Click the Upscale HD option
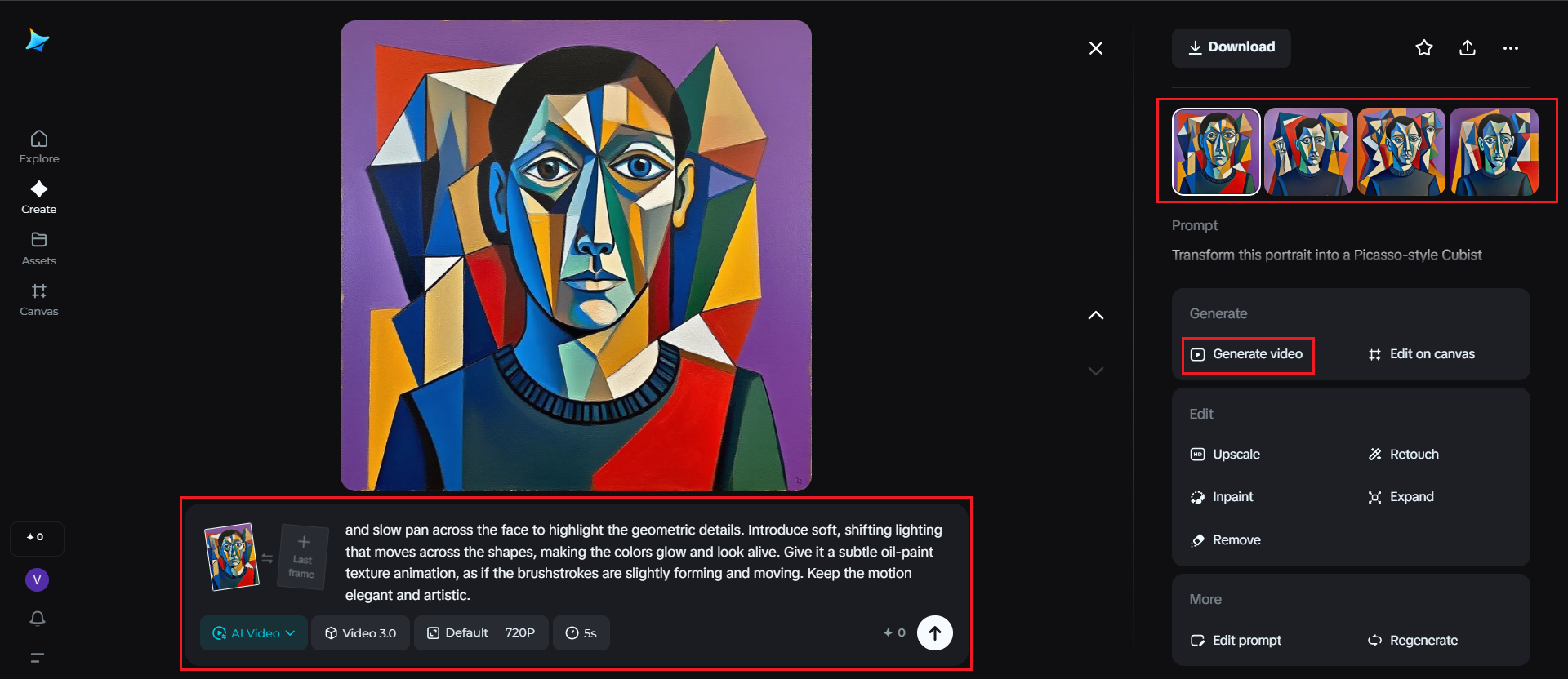Screen dimensions: 1568x679 pos(1226,455)
